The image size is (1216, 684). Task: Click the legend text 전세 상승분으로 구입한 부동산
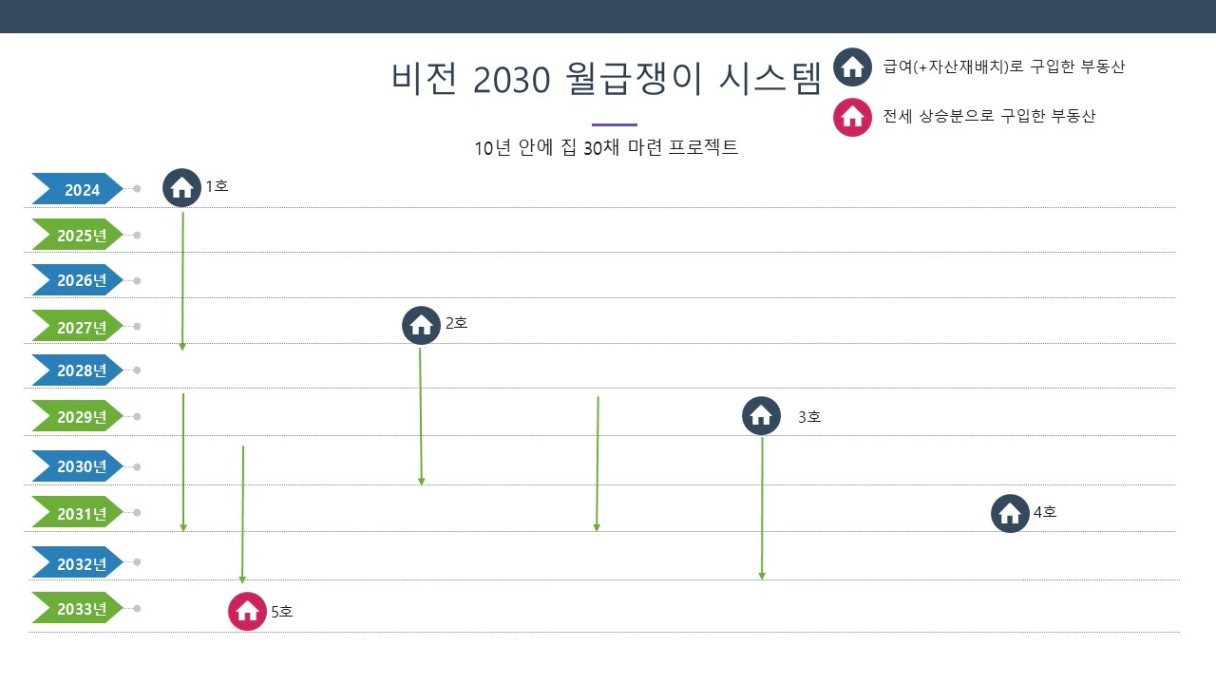tap(989, 116)
